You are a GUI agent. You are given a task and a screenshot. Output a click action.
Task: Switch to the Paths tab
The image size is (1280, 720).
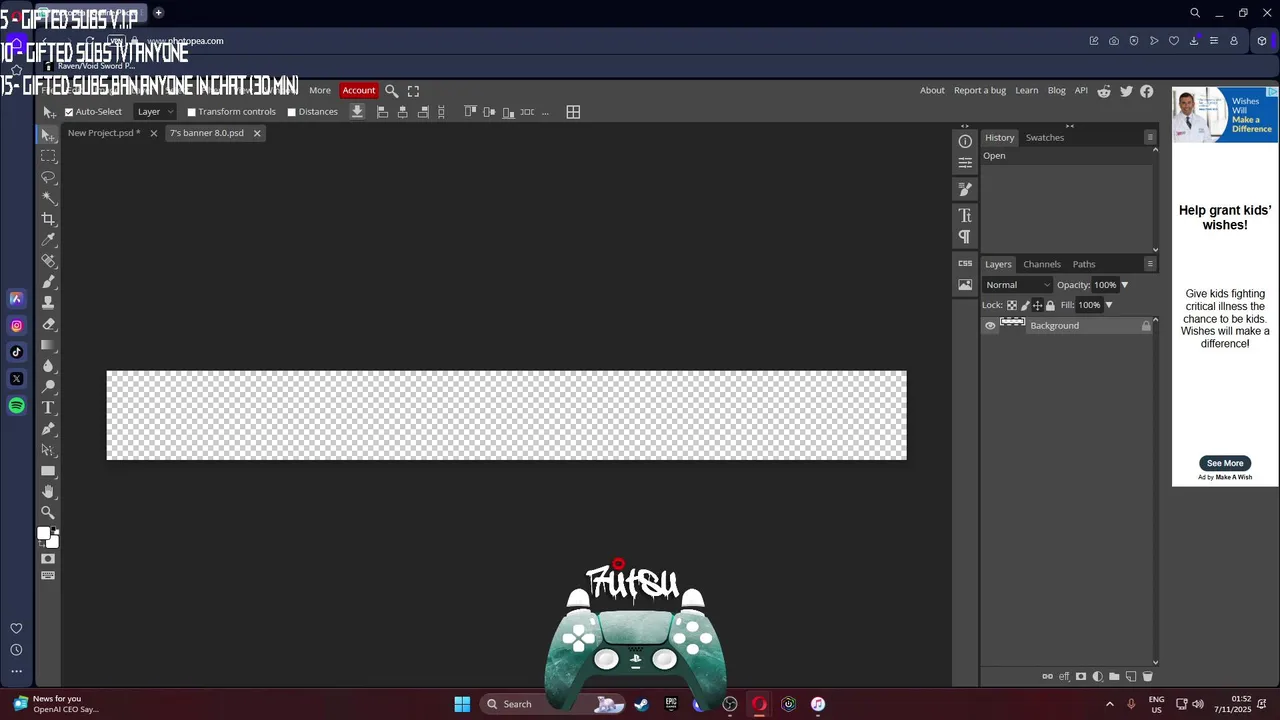click(1084, 264)
